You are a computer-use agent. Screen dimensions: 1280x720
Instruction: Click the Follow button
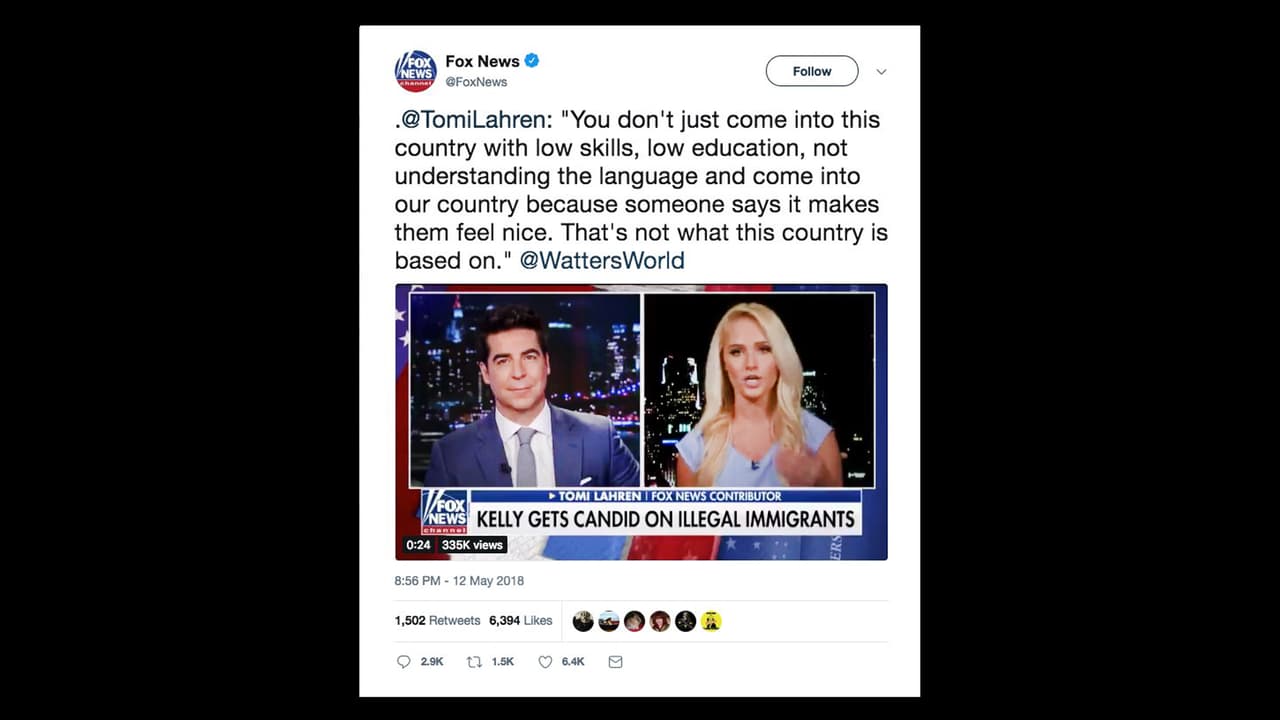tap(812, 71)
